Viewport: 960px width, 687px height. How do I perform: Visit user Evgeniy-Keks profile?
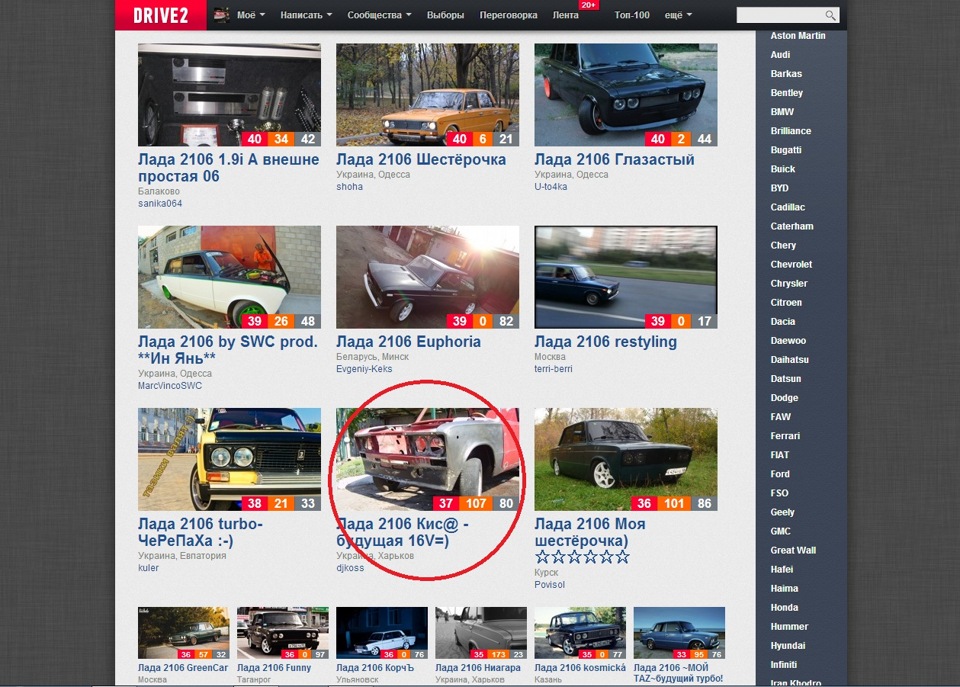point(364,369)
